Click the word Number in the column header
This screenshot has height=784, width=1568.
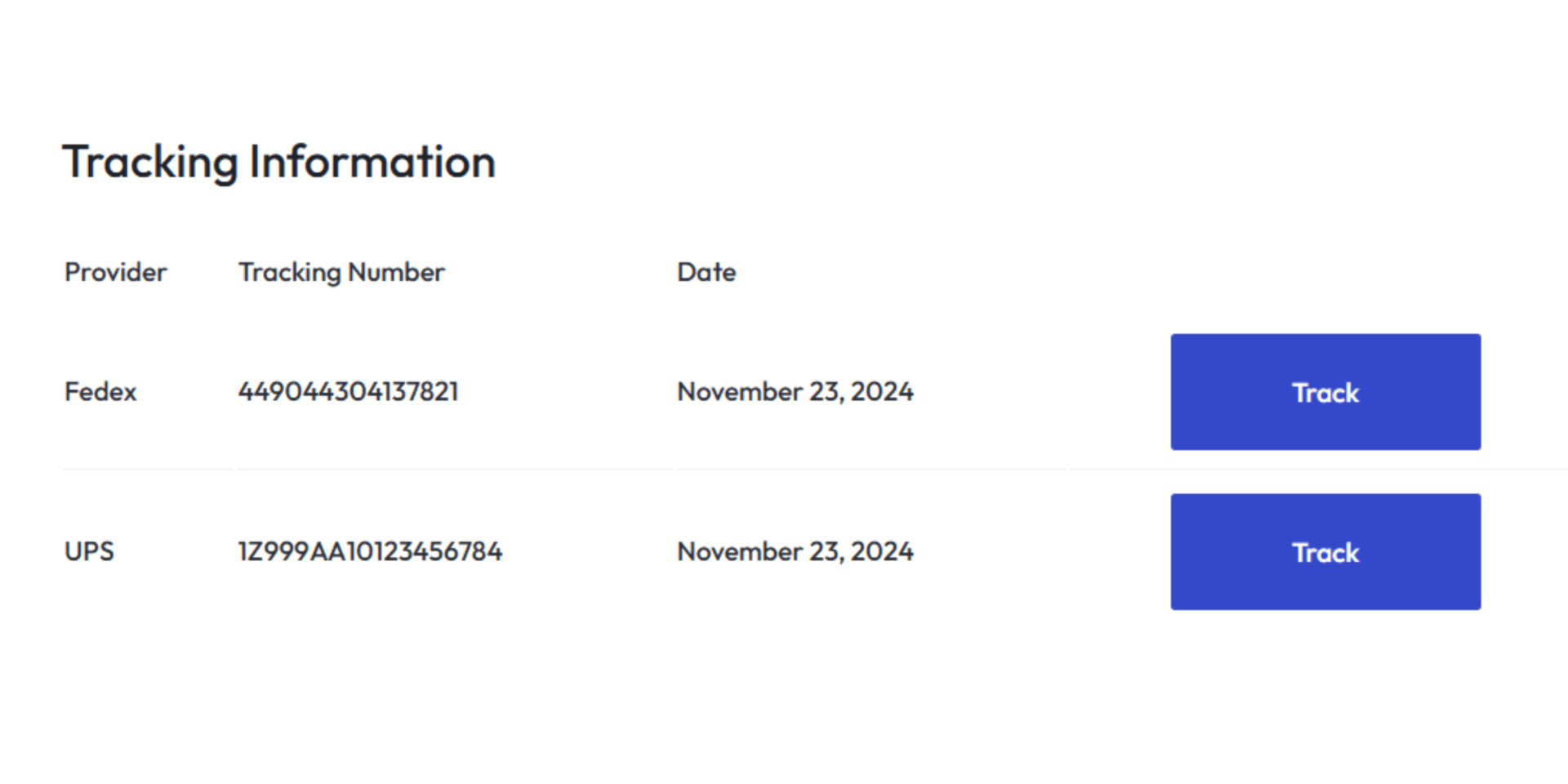[x=396, y=272]
